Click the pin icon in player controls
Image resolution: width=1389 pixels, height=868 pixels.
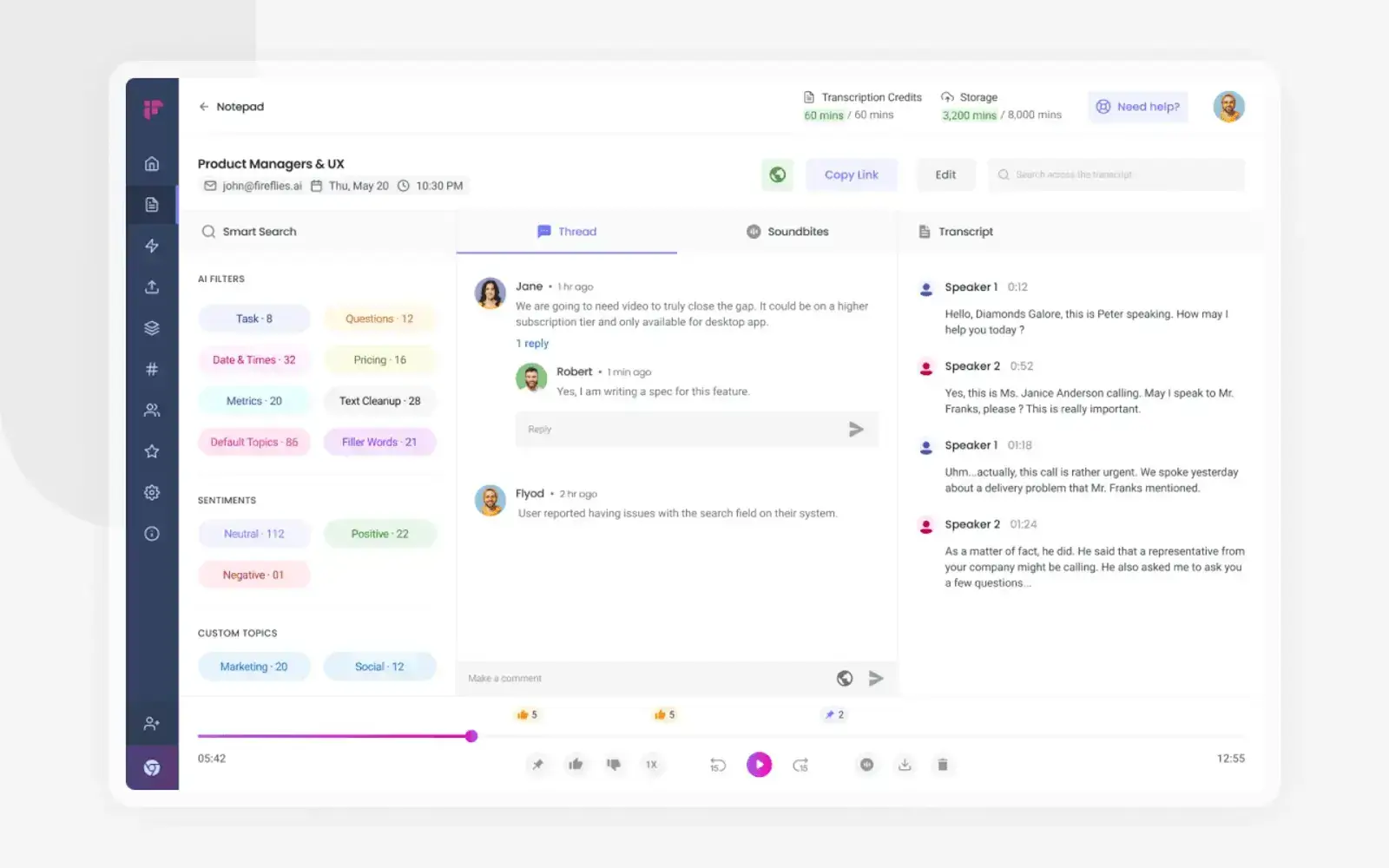point(538,765)
